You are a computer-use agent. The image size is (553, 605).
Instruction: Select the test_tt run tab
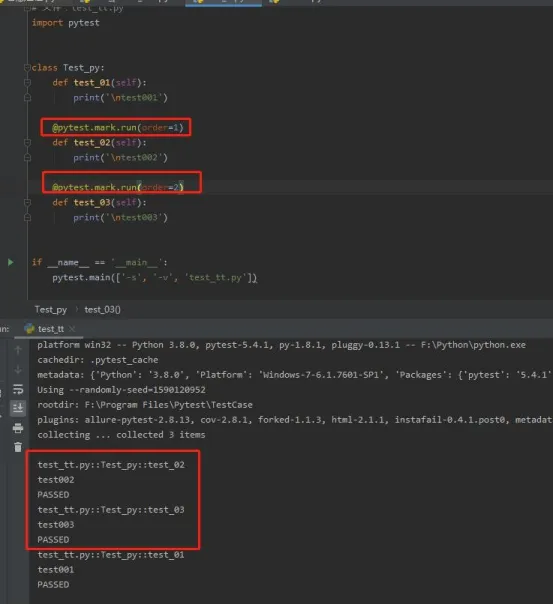pos(50,329)
